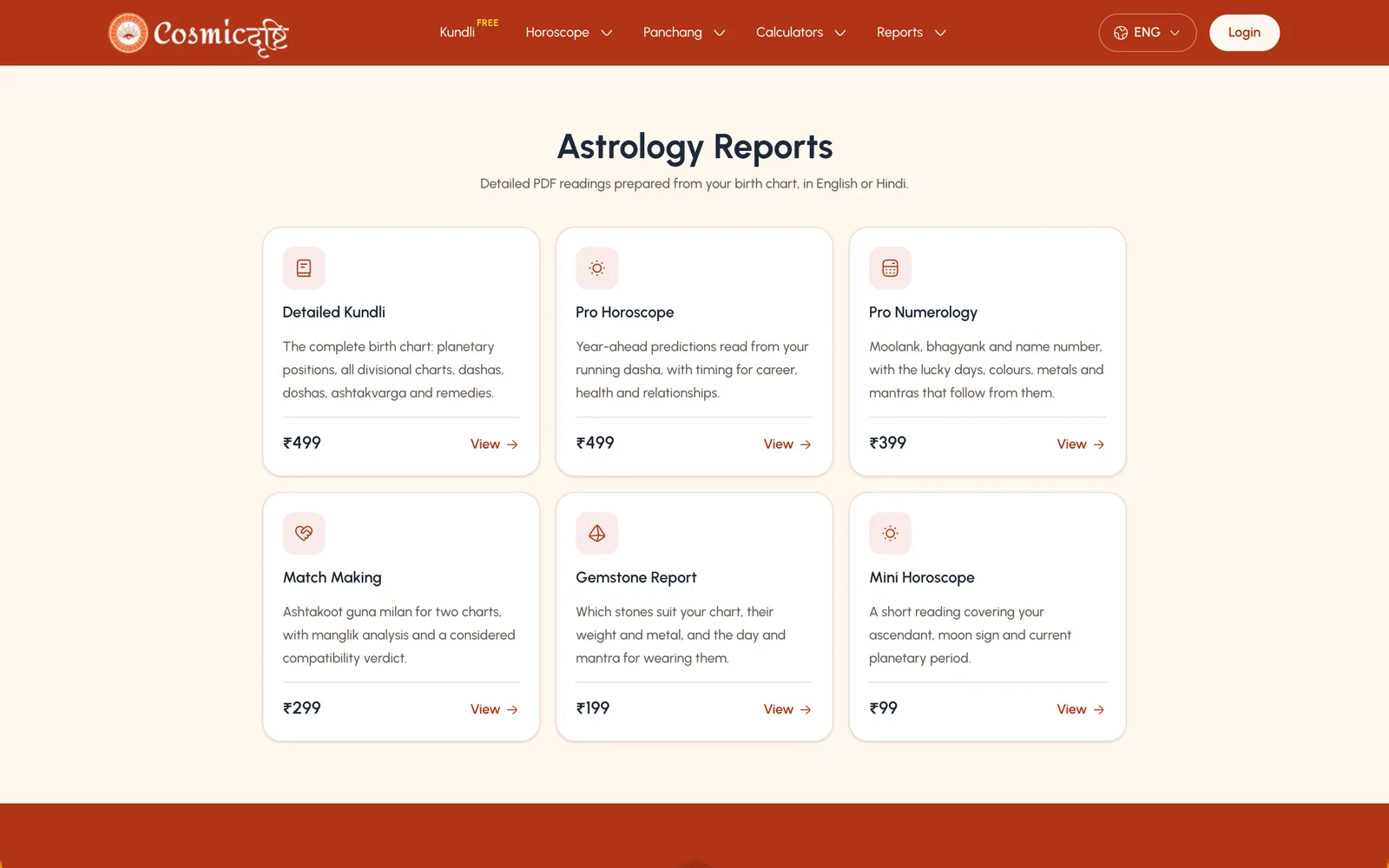Click the Pro Numerology title

(x=923, y=312)
